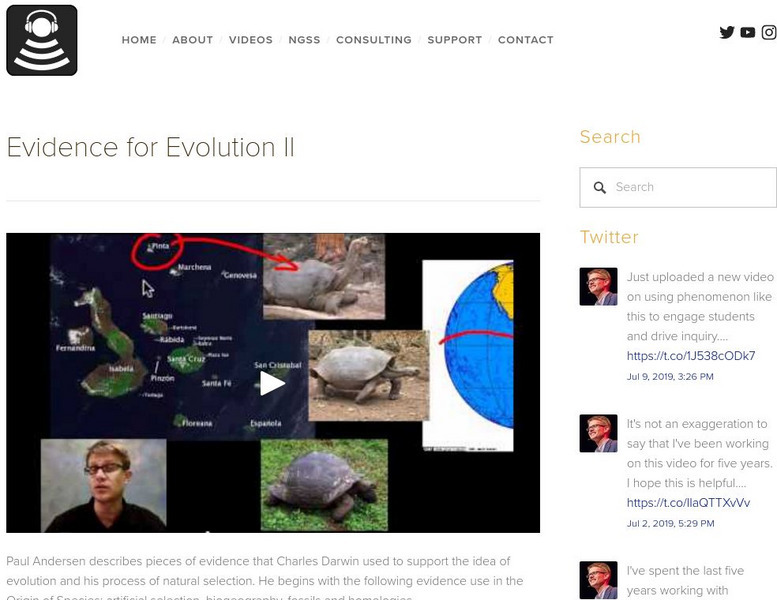777x600 pixels.
Task: Open the Support menu item
Action: (454, 40)
